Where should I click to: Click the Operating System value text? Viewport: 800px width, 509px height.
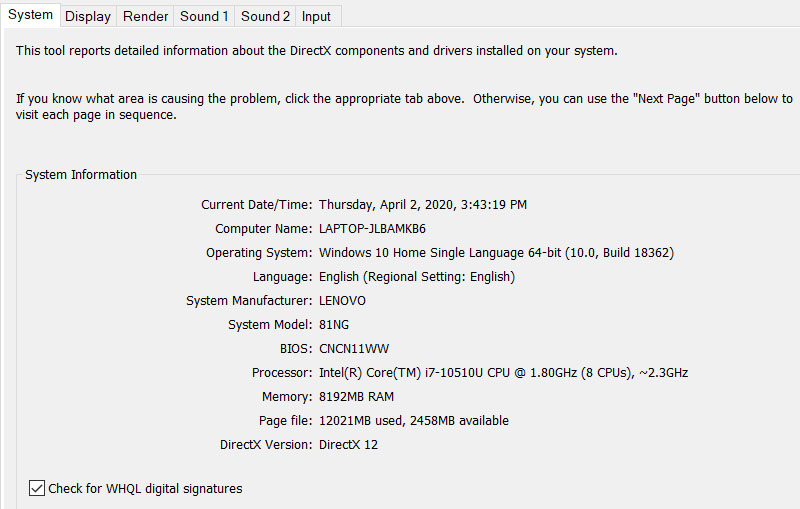[496, 253]
